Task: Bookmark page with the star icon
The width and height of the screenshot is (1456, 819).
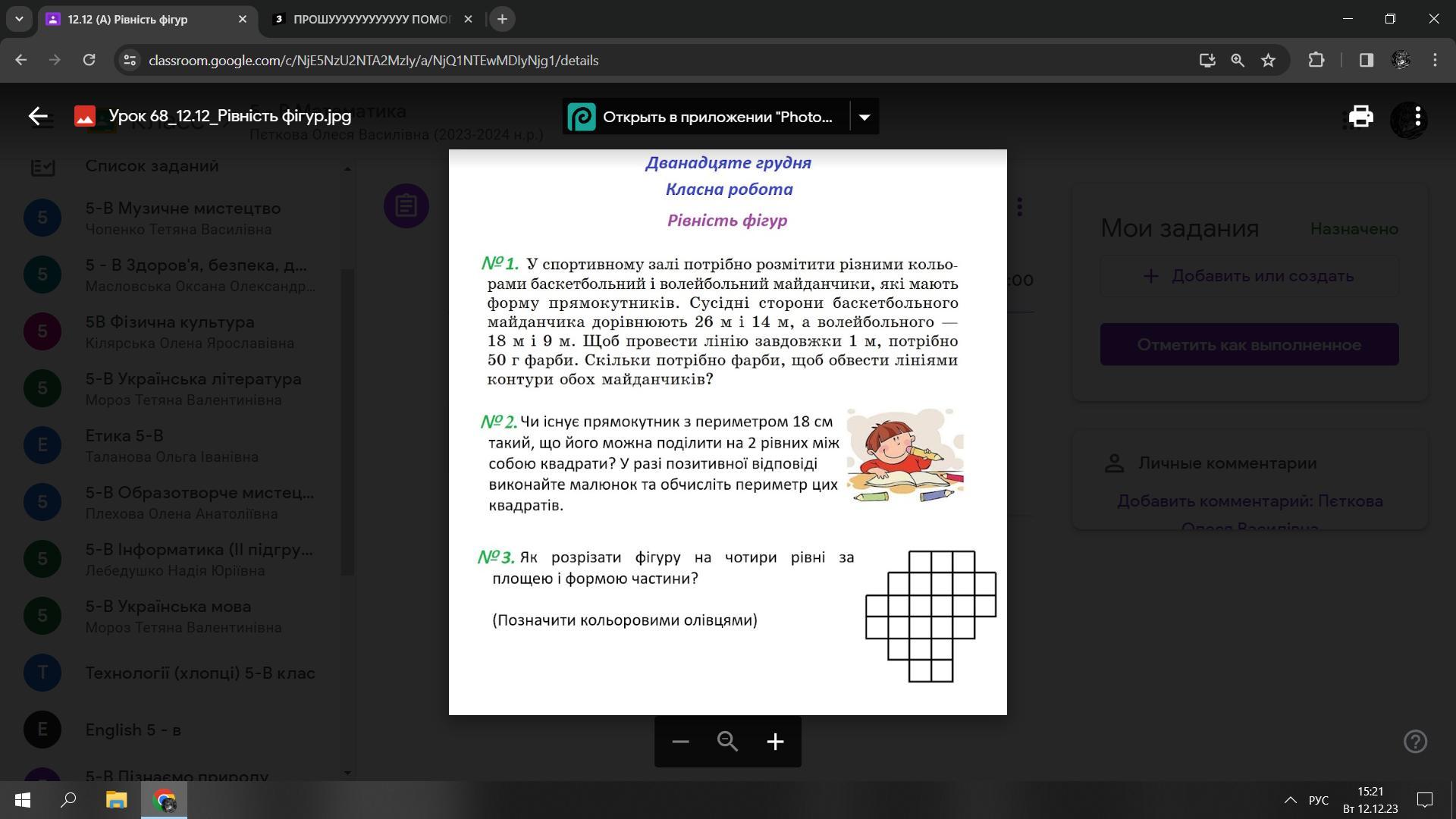Action: (x=1268, y=61)
